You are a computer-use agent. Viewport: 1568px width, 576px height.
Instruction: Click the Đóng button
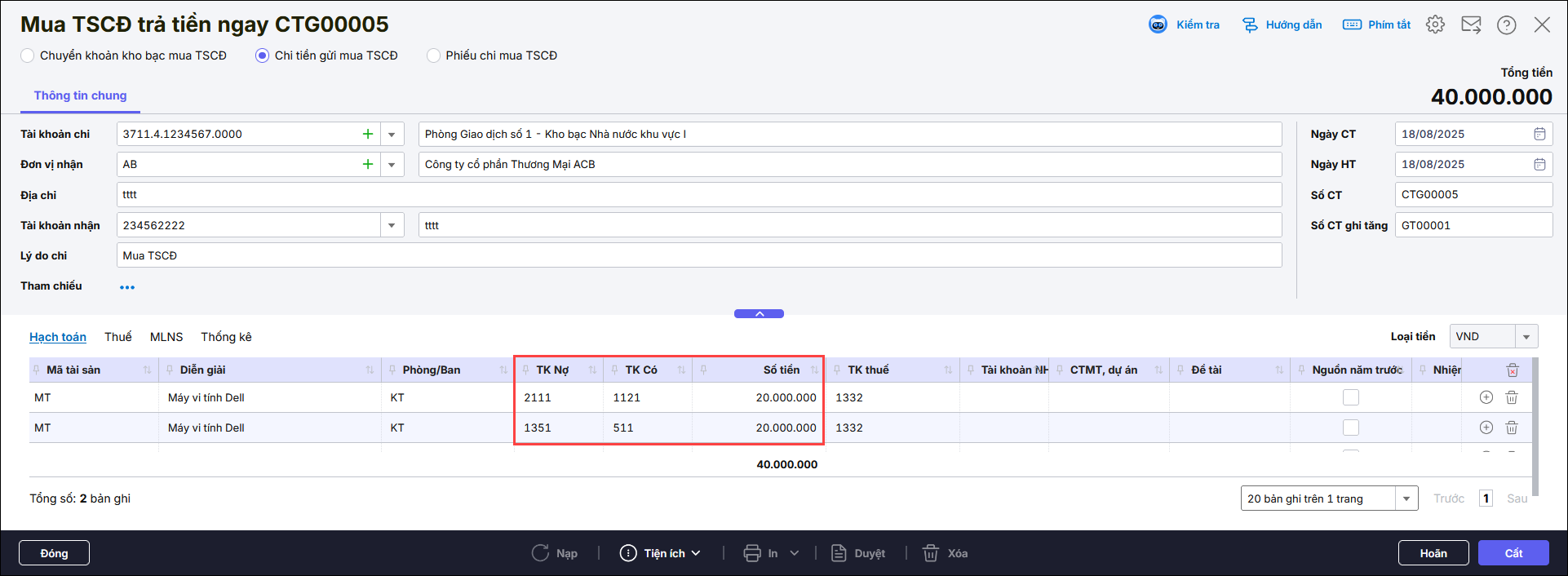pos(54,553)
